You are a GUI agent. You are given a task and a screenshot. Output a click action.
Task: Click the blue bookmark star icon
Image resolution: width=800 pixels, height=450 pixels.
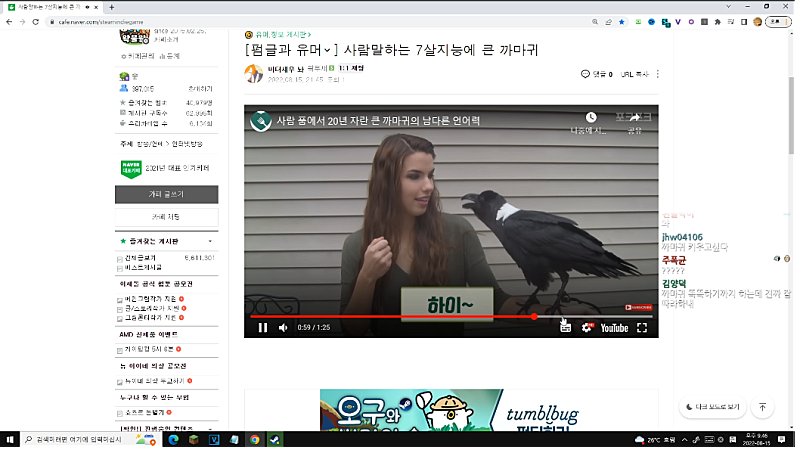tap(621, 22)
